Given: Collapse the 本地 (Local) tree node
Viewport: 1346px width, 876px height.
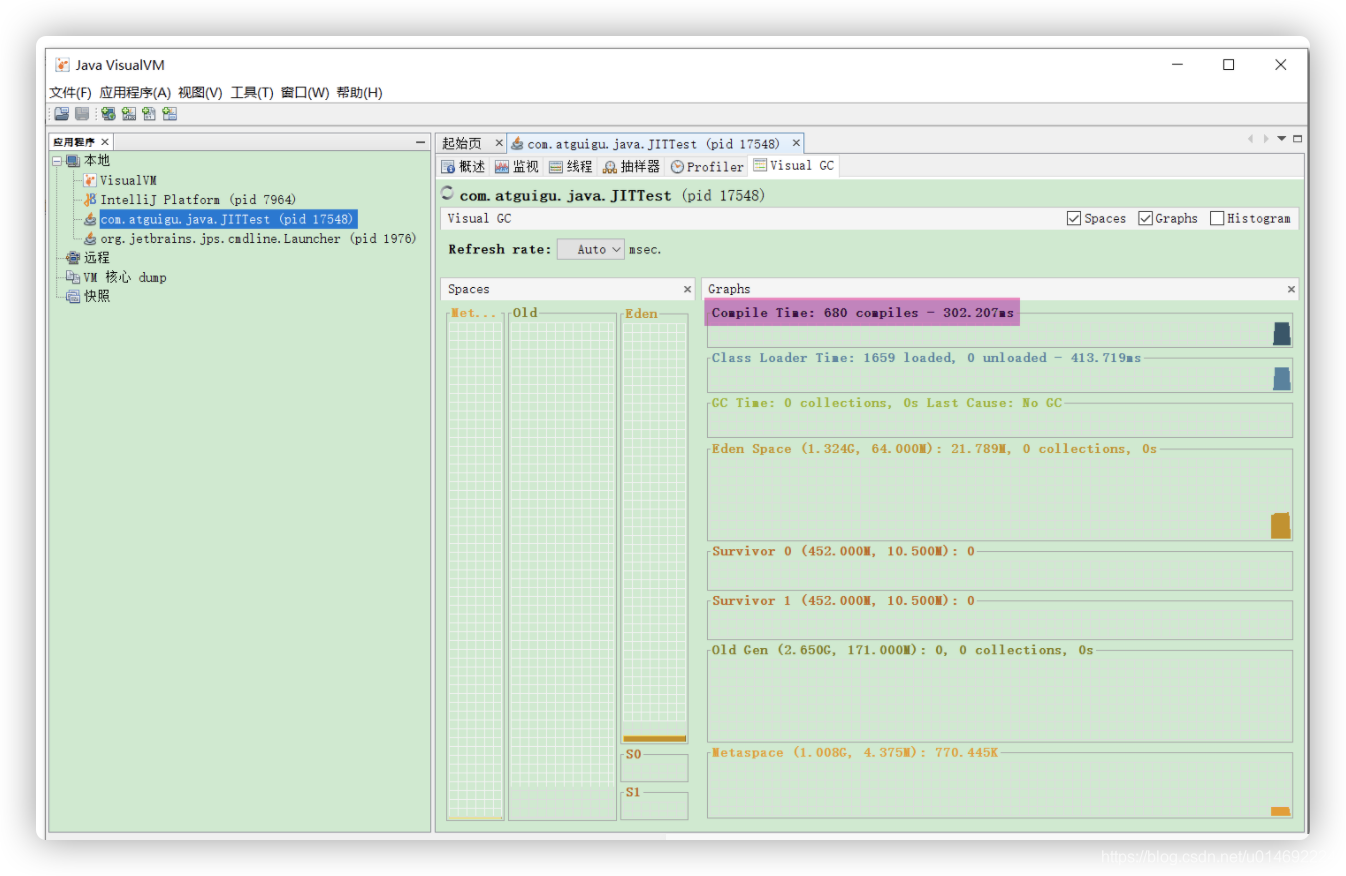Looking at the screenshot, I should point(57,161).
